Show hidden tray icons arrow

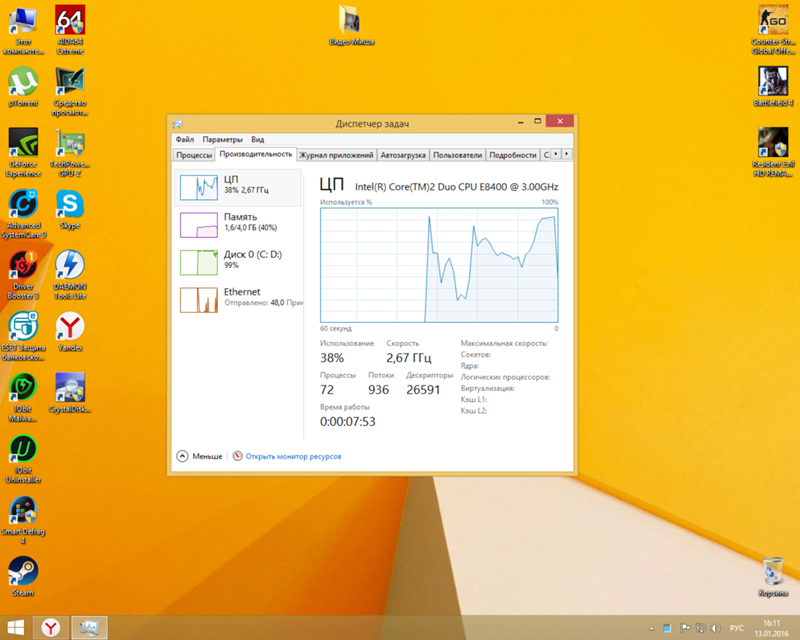[x=652, y=628]
